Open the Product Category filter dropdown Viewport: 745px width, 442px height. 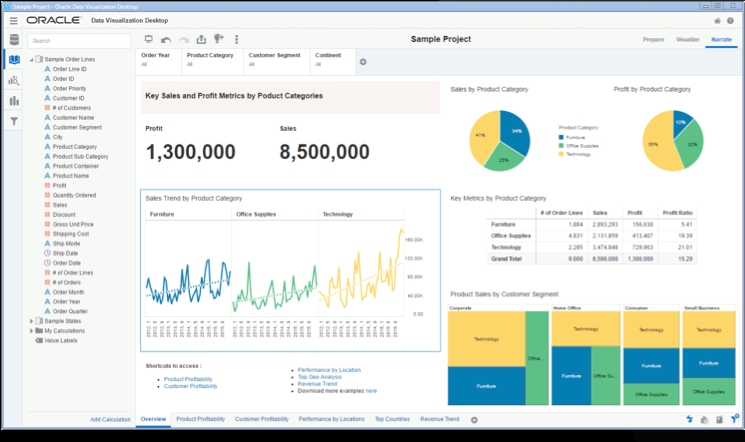click(212, 62)
